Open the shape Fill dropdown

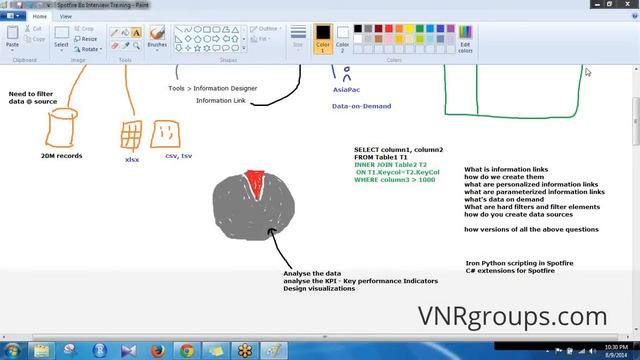click(x=260, y=39)
